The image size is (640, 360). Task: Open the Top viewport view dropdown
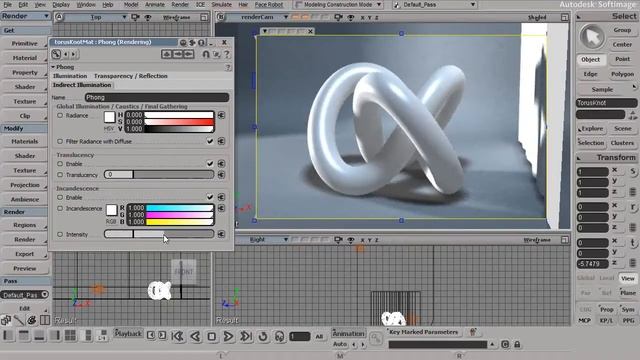pos(124,17)
